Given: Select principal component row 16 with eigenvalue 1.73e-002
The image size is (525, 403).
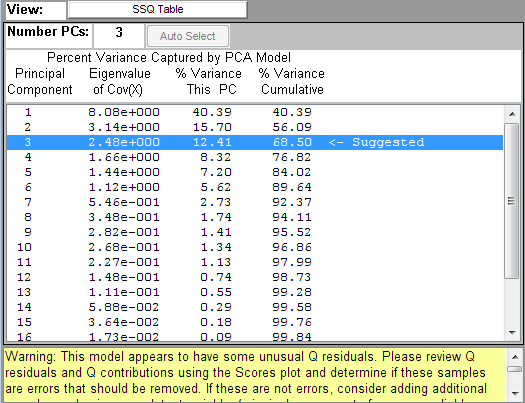Looking at the screenshot, I should tap(255, 336).
